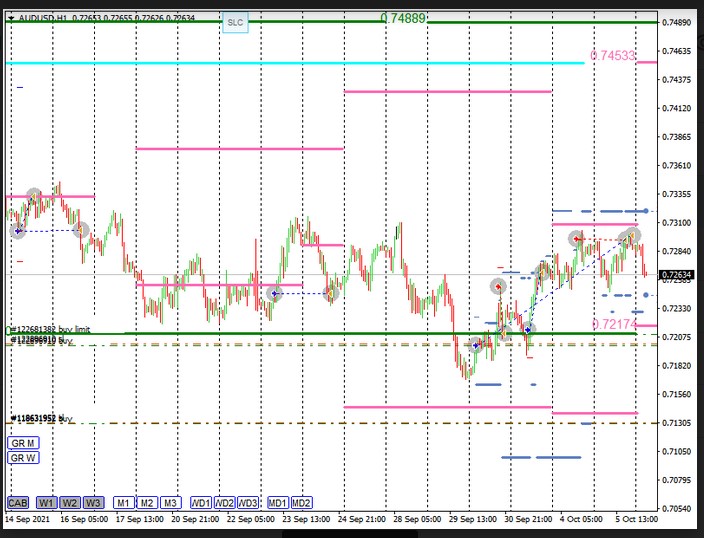Click the pink 0.74533 price label
The image size is (704, 538).
[612, 56]
